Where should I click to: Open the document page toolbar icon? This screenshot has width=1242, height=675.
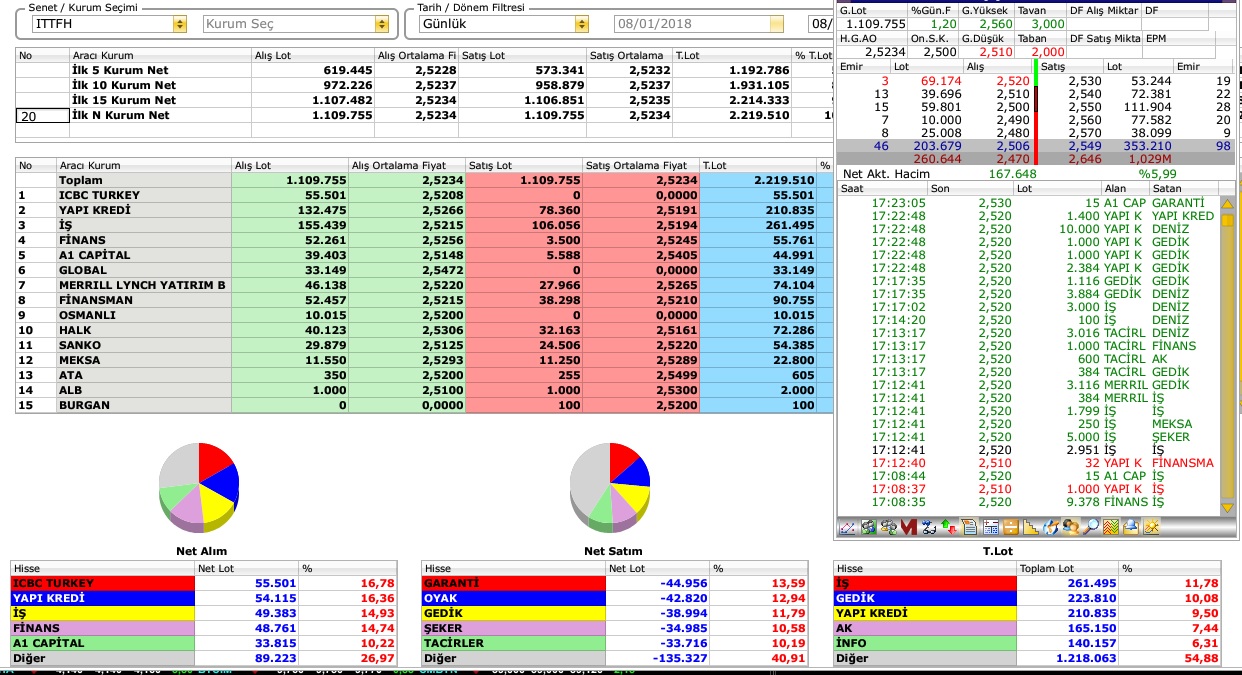(x=970, y=527)
